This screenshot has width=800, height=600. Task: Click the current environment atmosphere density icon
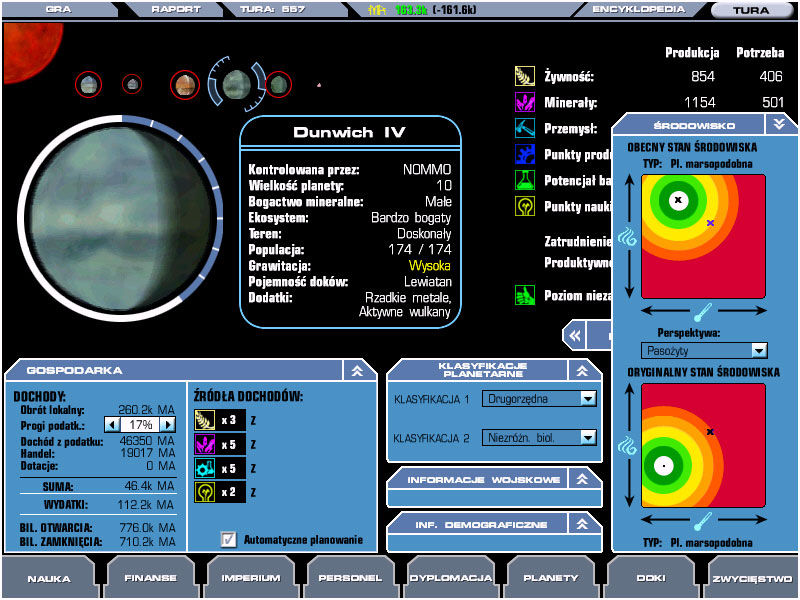628,237
